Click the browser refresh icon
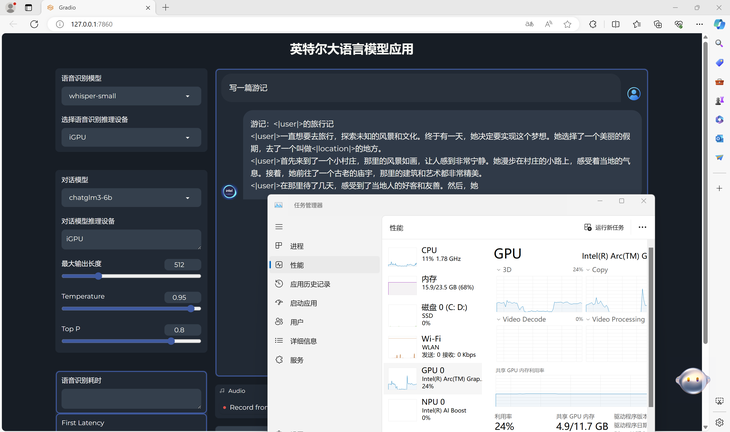This screenshot has width=730, height=432. point(34,24)
